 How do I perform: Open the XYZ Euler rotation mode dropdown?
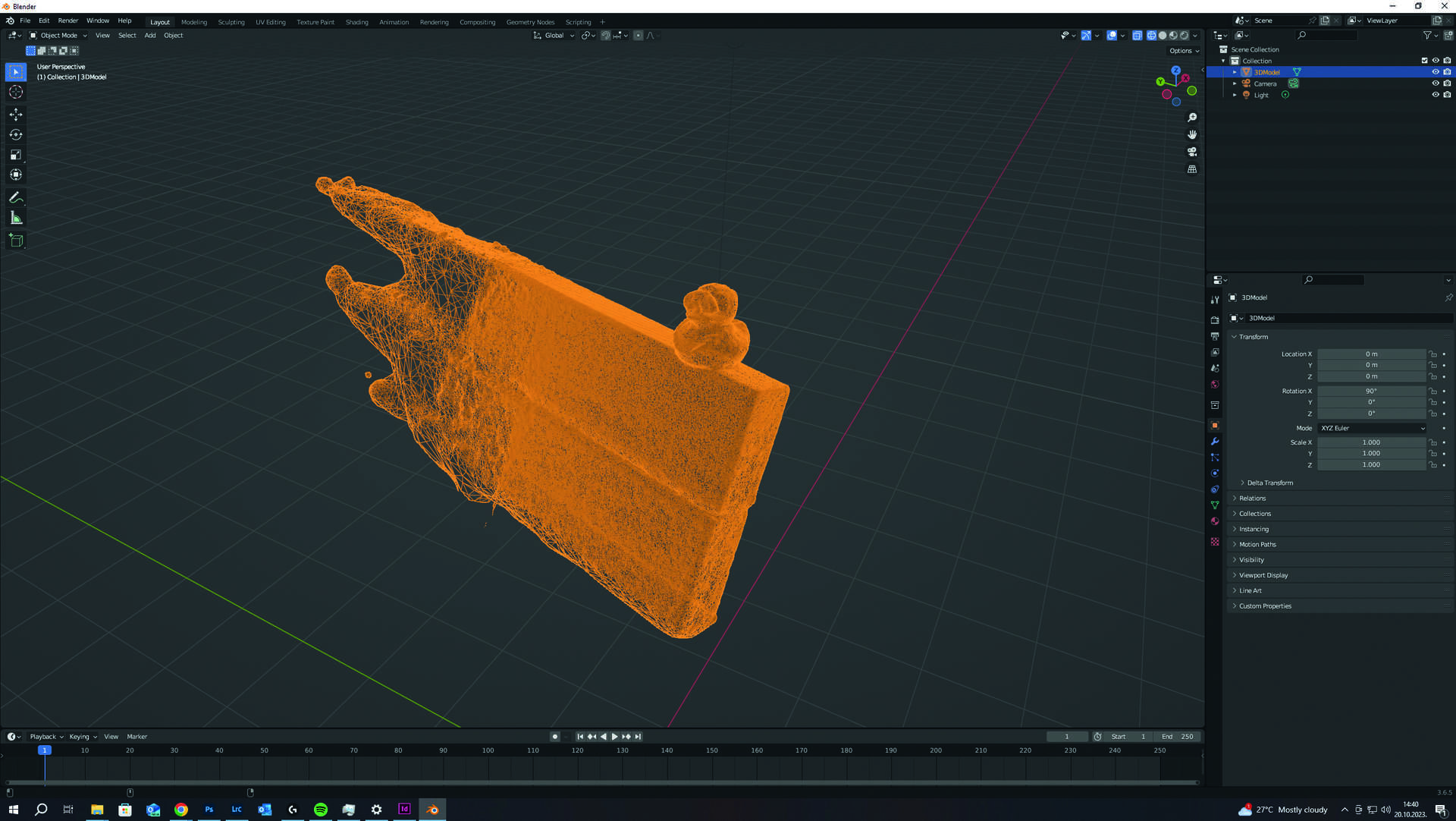1371,428
